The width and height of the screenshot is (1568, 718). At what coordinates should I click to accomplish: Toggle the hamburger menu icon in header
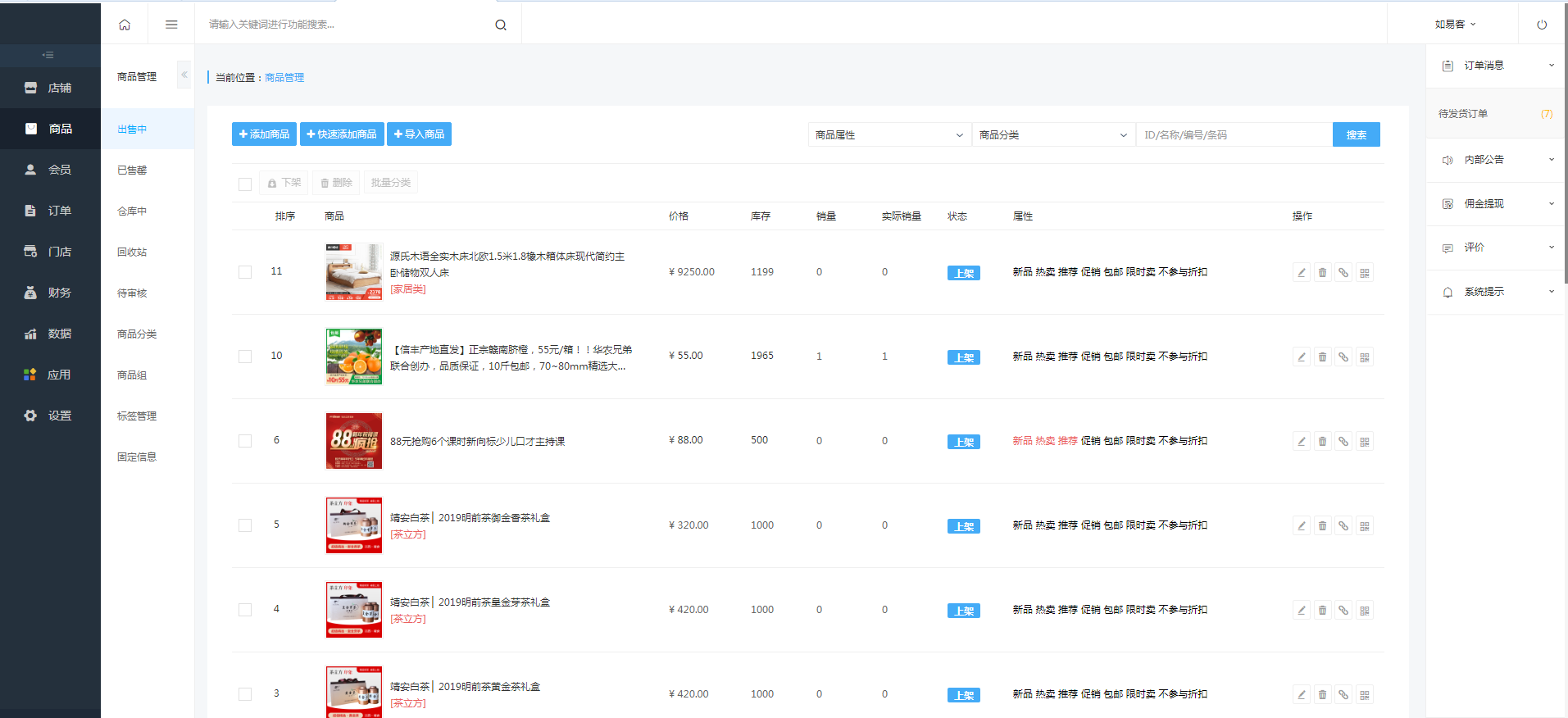pyautogui.click(x=171, y=25)
